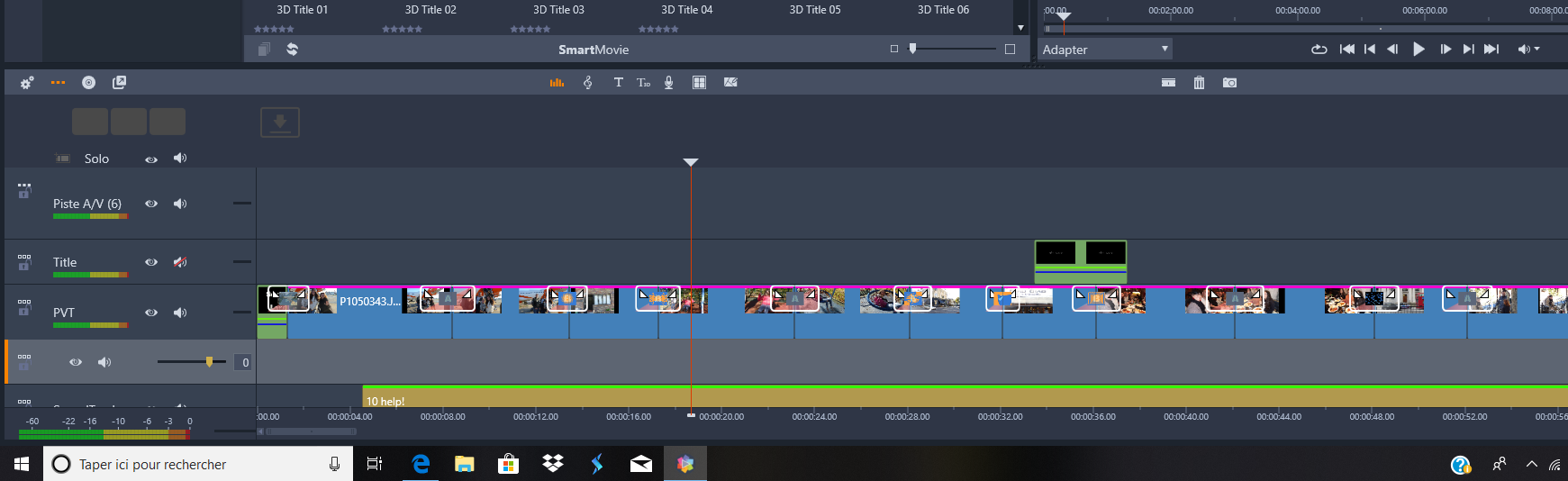Screen dimensions: 1568x481
Task: Play the timeline preview
Action: tap(1418, 49)
